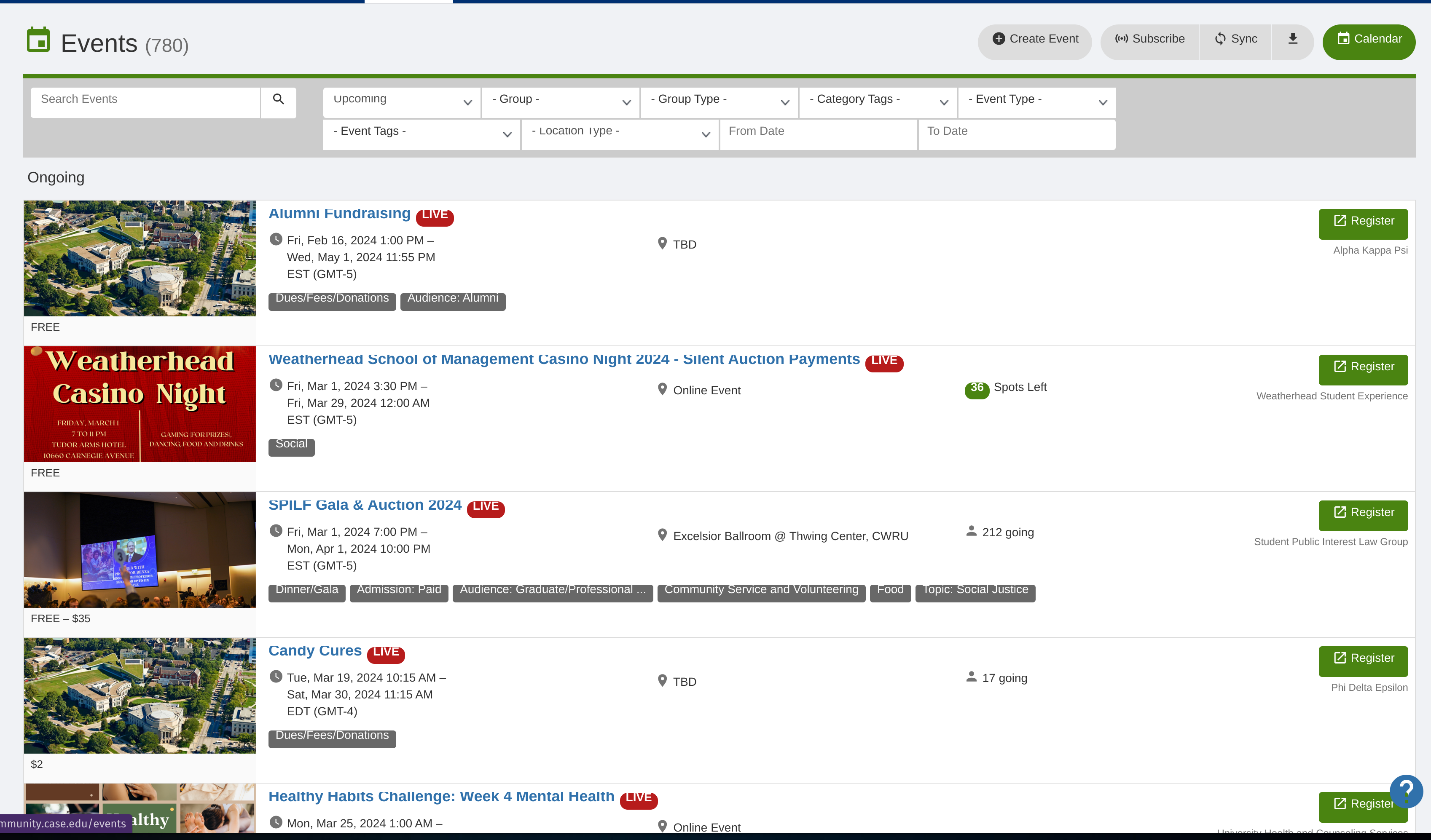This screenshot has height=840, width=1431.
Task: Open the Group Type dropdown
Action: (x=719, y=102)
